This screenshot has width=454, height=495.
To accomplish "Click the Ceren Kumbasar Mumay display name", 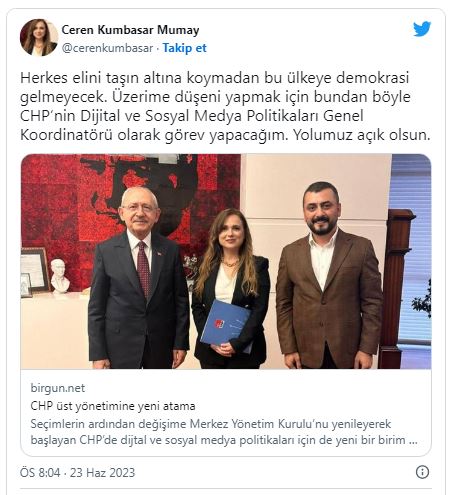I will [130, 30].
